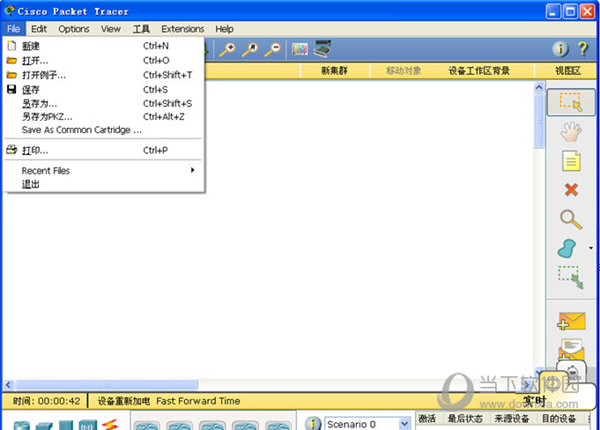Image resolution: width=600 pixels, height=430 pixels.
Task: Click the horizontal scrollbar thumb
Action: tap(107, 384)
